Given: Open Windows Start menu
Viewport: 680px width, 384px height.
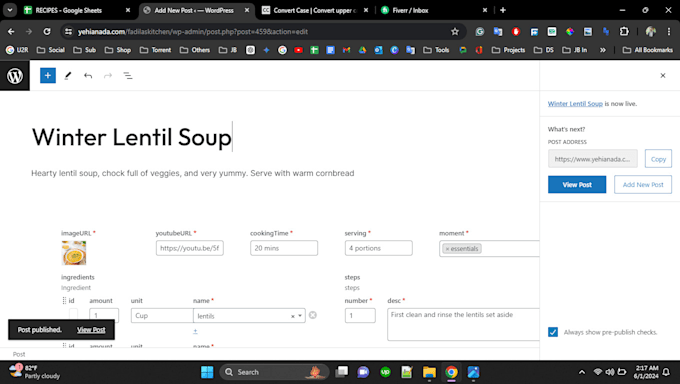Looking at the screenshot, I should 207,372.
